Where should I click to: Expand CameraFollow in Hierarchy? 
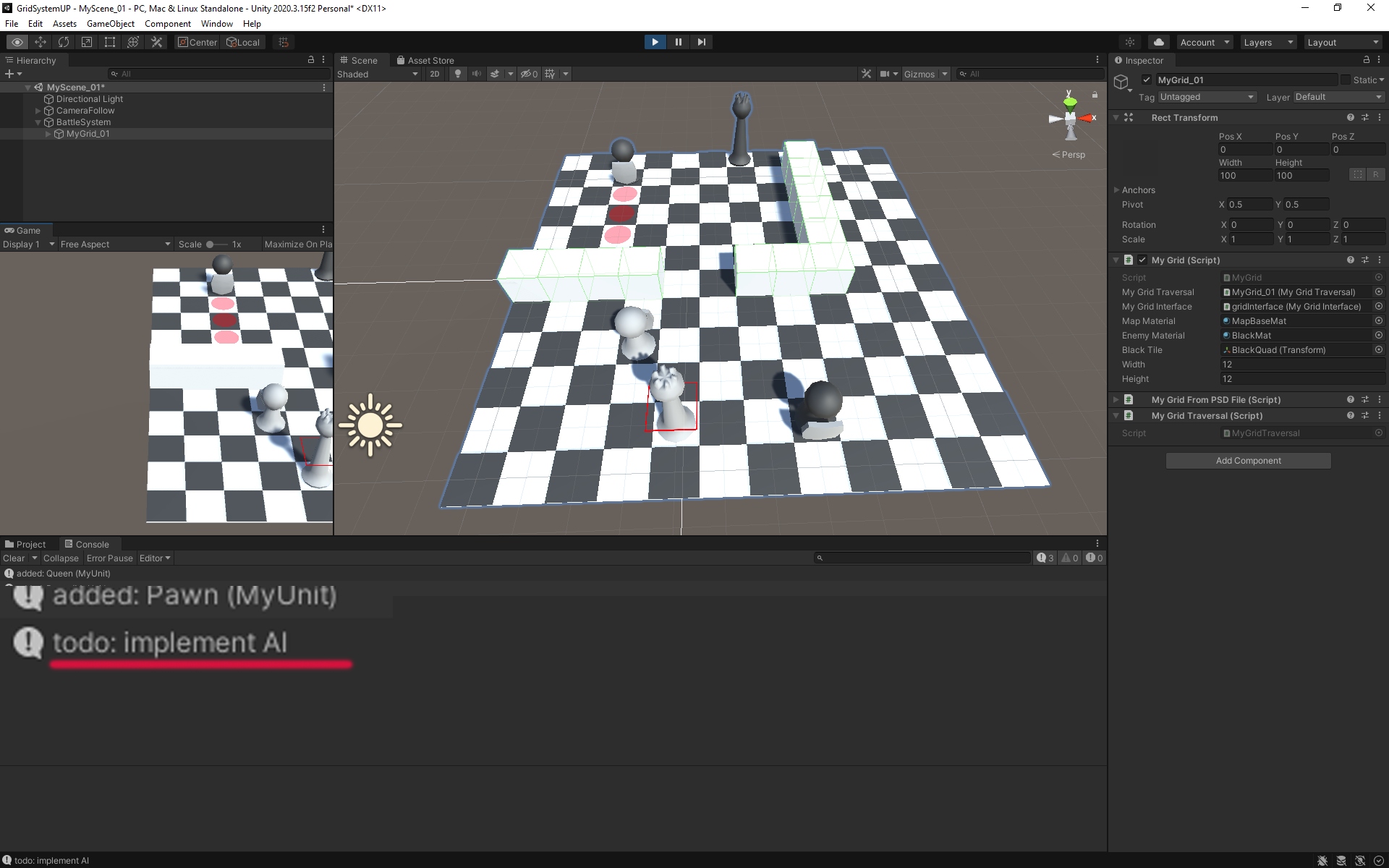click(38, 111)
